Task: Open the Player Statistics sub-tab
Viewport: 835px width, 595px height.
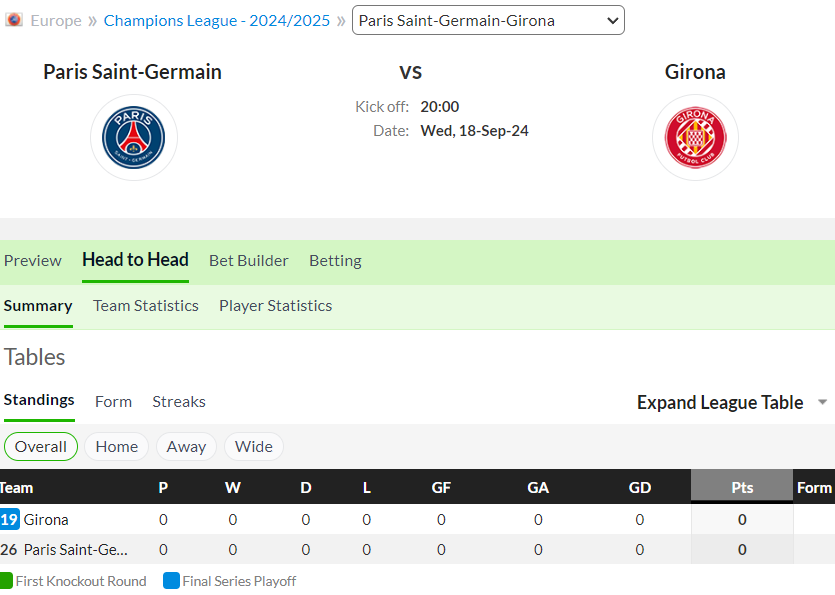Action: (x=276, y=306)
